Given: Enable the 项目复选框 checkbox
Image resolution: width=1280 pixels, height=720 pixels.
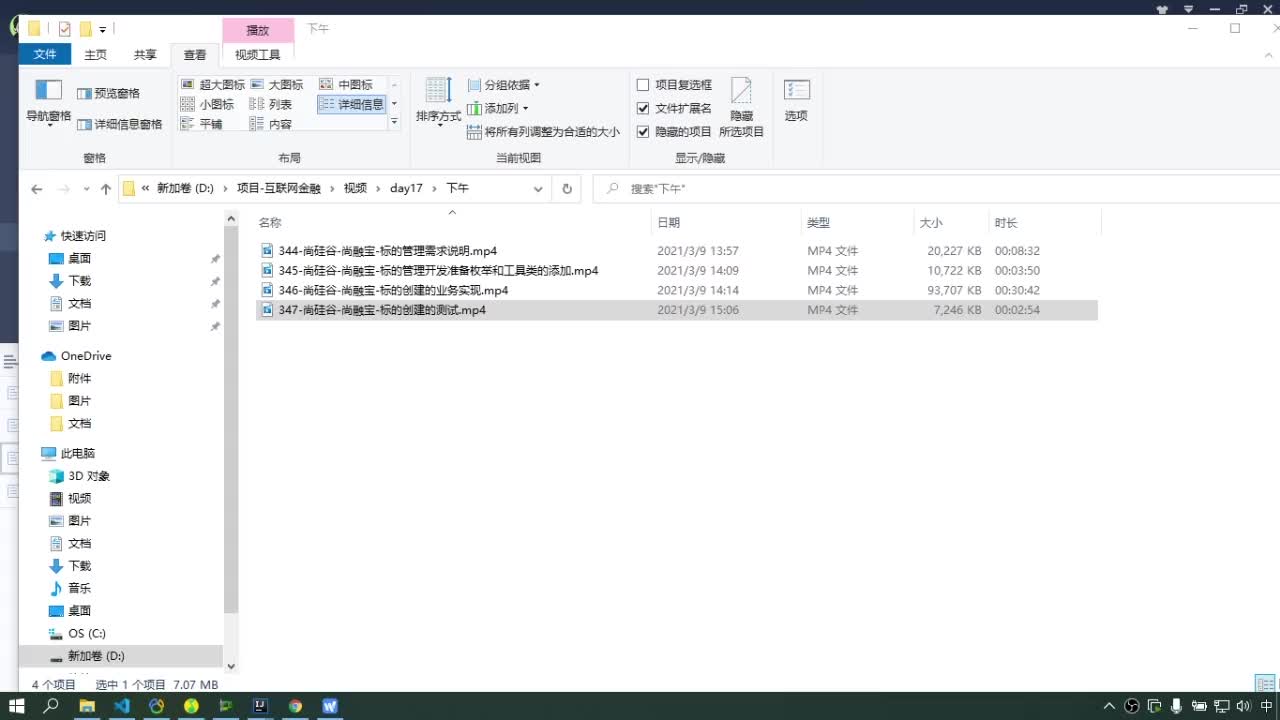Looking at the screenshot, I should [x=643, y=85].
